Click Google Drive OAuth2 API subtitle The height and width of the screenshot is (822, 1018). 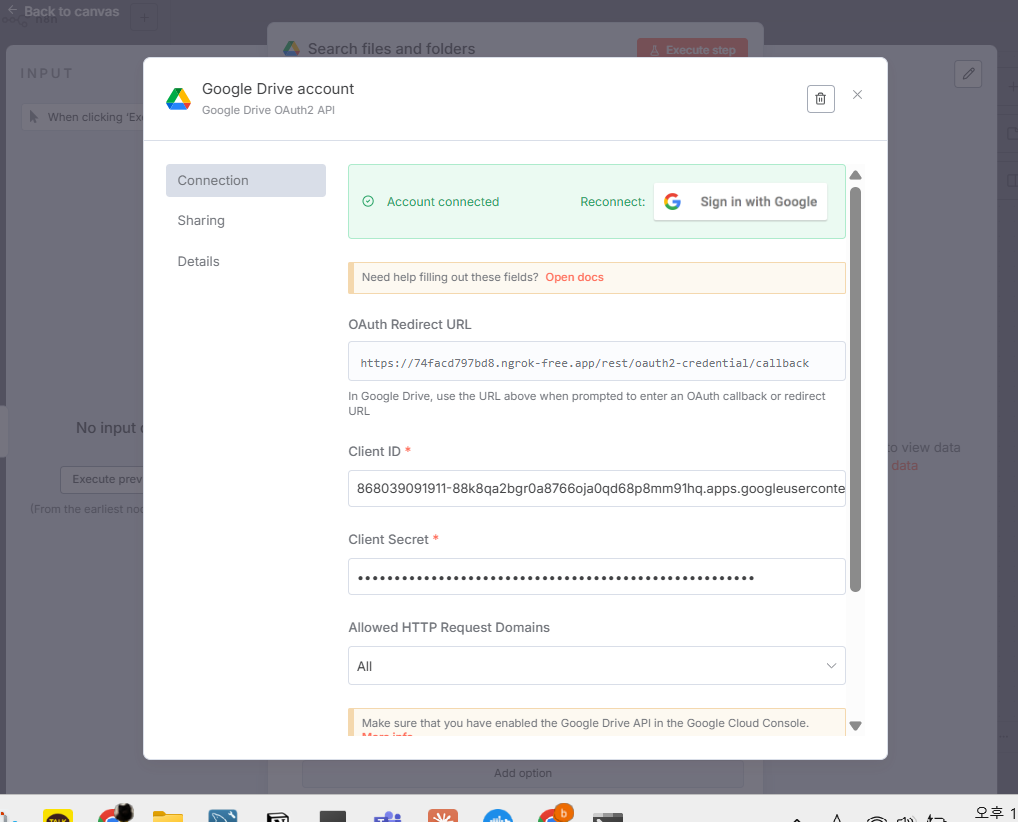click(268, 110)
